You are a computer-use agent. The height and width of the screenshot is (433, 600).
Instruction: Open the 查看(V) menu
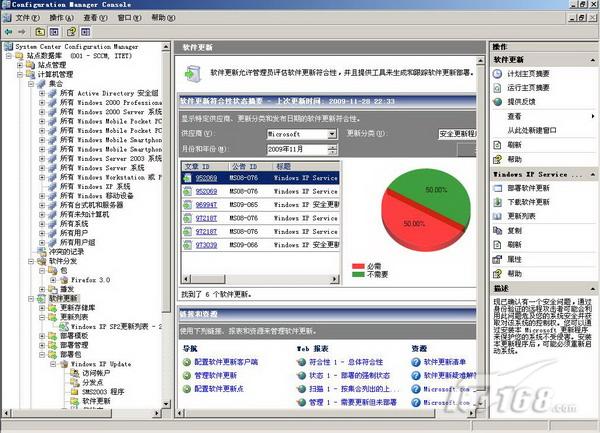click(95, 18)
